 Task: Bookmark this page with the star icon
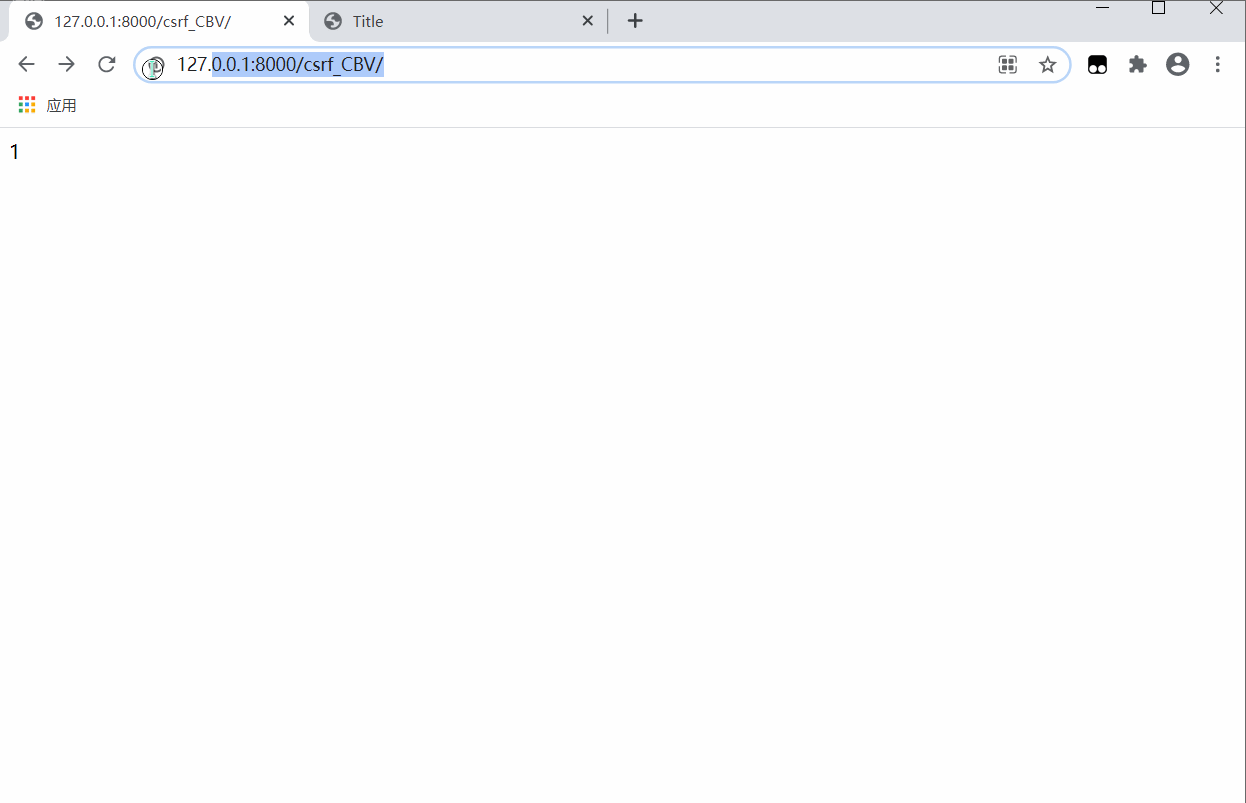point(1047,65)
